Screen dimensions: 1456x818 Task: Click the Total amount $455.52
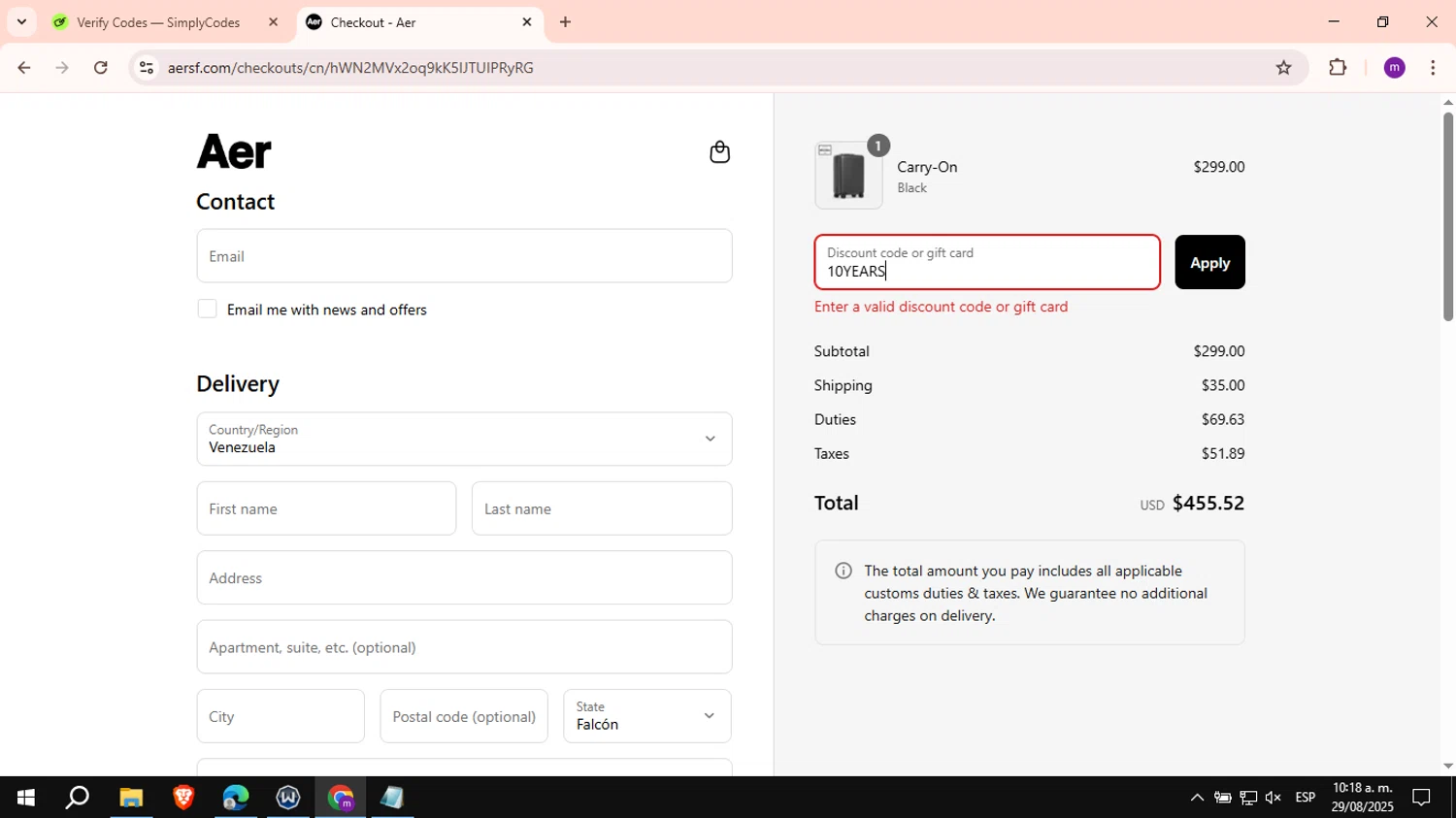(x=1208, y=503)
